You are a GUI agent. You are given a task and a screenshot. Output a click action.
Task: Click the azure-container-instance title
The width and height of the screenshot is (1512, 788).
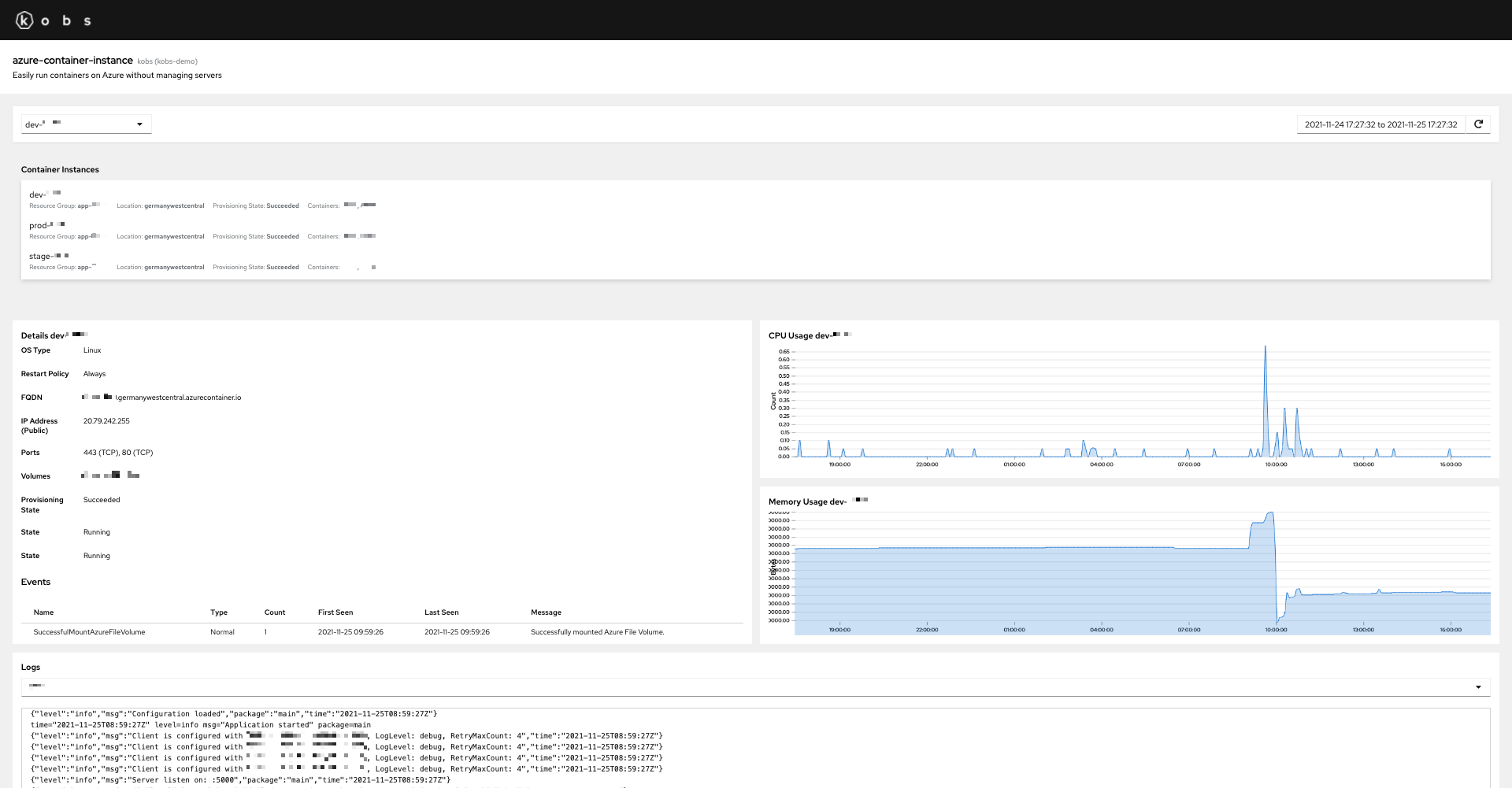pyautogui.click(x=72, y=60)
